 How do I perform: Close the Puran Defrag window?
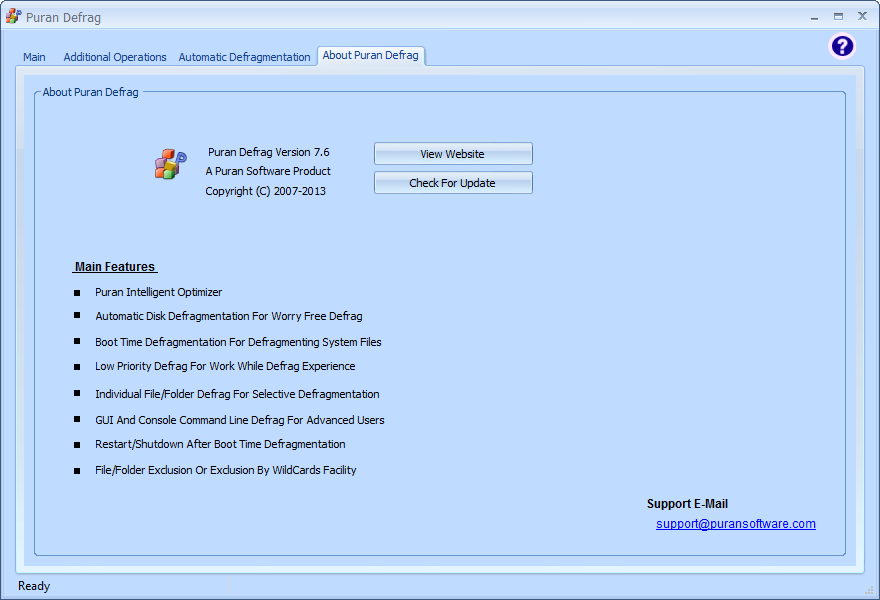pyautogui.click(x=863, y=16)
